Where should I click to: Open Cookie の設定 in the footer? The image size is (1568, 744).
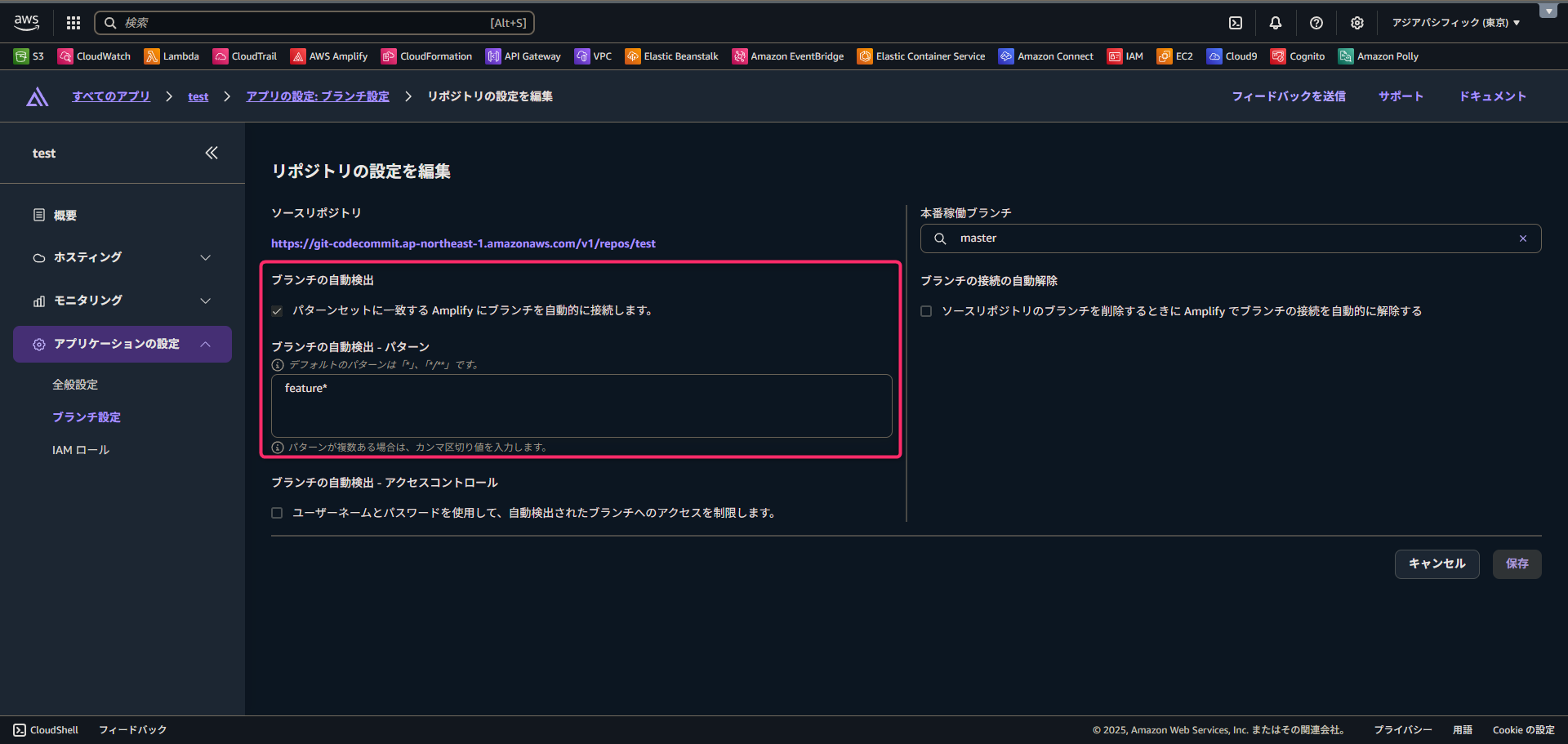(x=1524, y=730)
